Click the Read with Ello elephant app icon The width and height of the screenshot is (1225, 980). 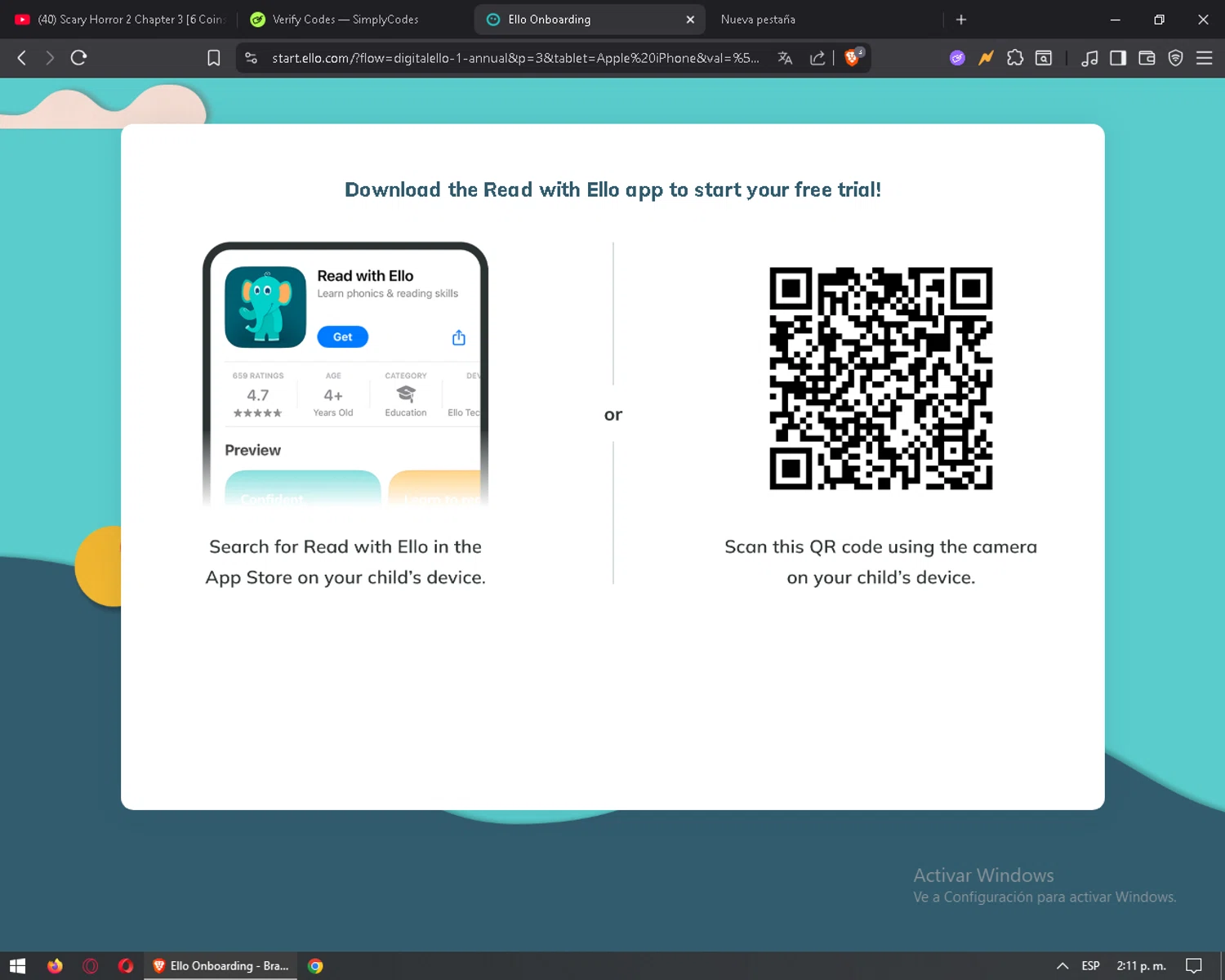[x=265, y=307]
